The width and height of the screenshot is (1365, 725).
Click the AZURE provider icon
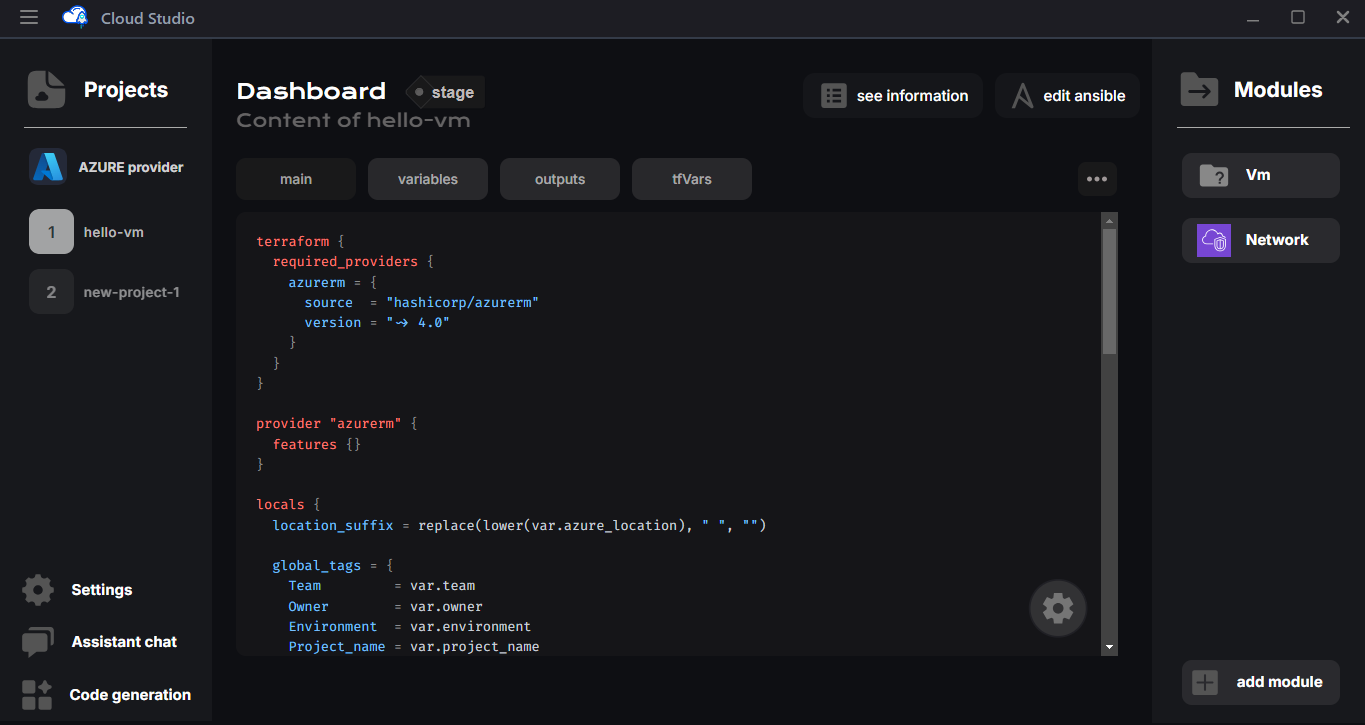pos(48,167)
